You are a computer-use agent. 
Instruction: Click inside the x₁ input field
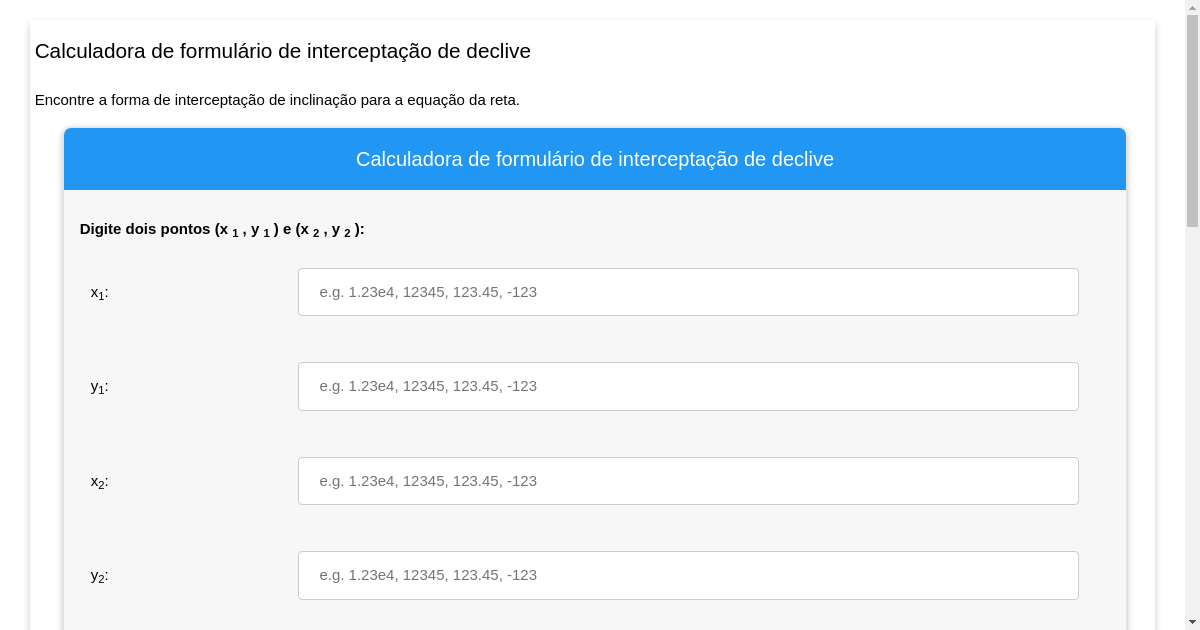pos(688,292)
